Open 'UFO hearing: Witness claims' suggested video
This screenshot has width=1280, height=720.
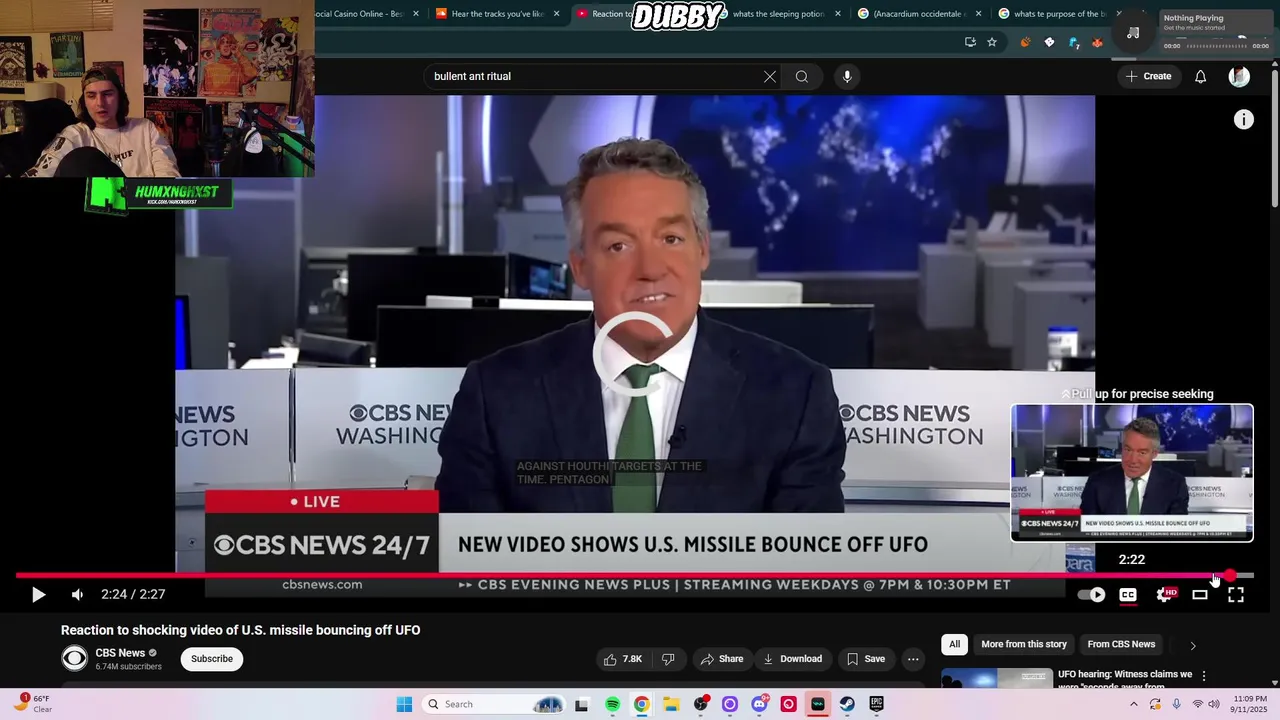point(1125,679)
